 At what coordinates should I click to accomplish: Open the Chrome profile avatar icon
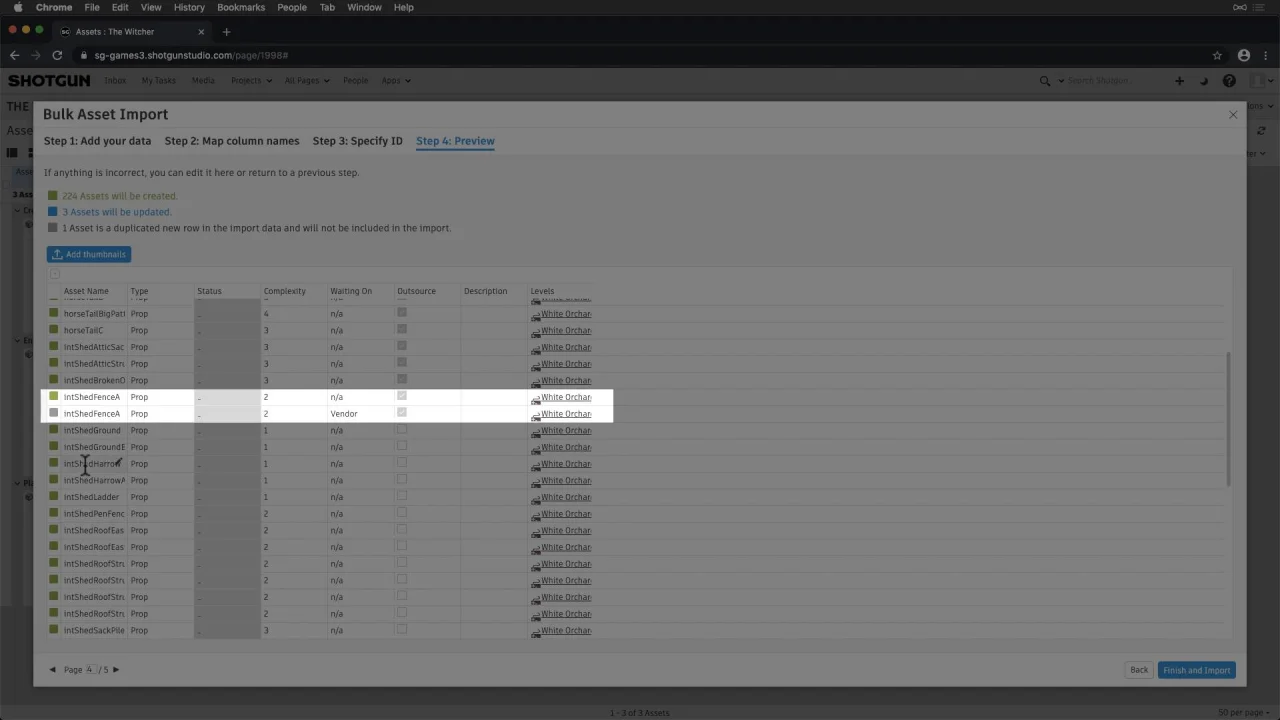click(x=1244, y=55)
